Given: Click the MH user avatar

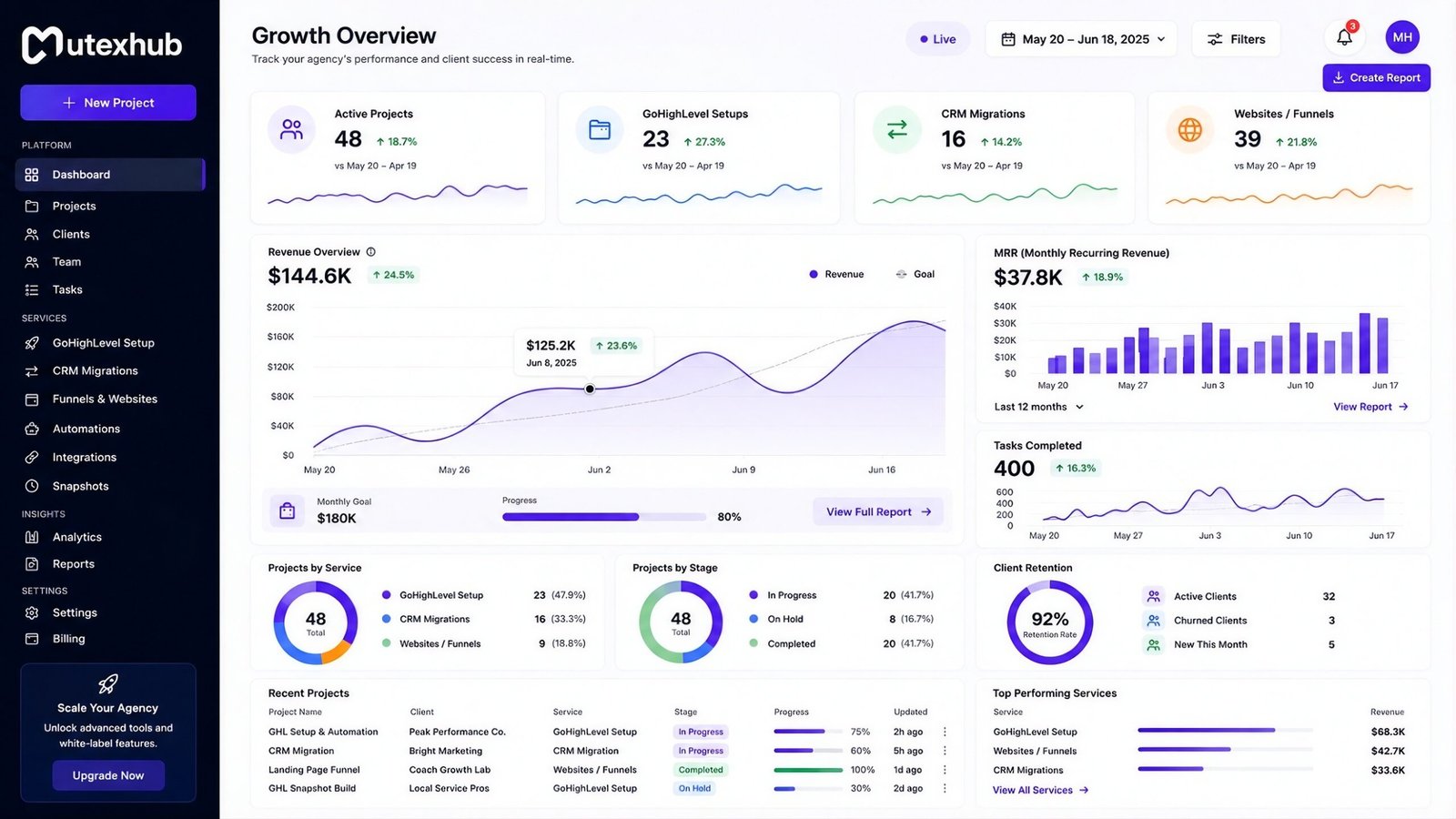Looking at the screenshot, I should (x=1402, y=37).
